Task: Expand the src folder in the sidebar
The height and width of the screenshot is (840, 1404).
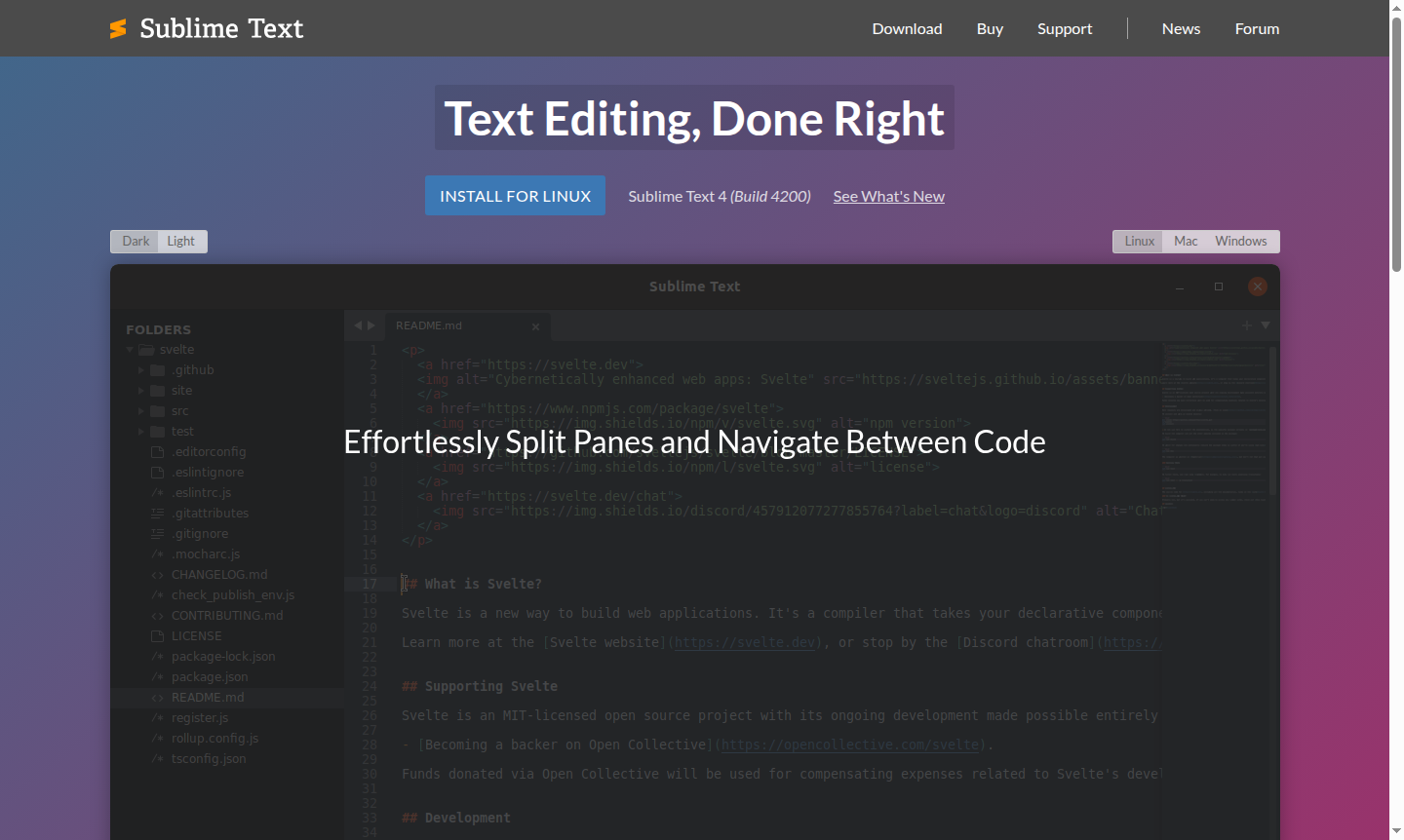Action: click(x=141, y=410)
